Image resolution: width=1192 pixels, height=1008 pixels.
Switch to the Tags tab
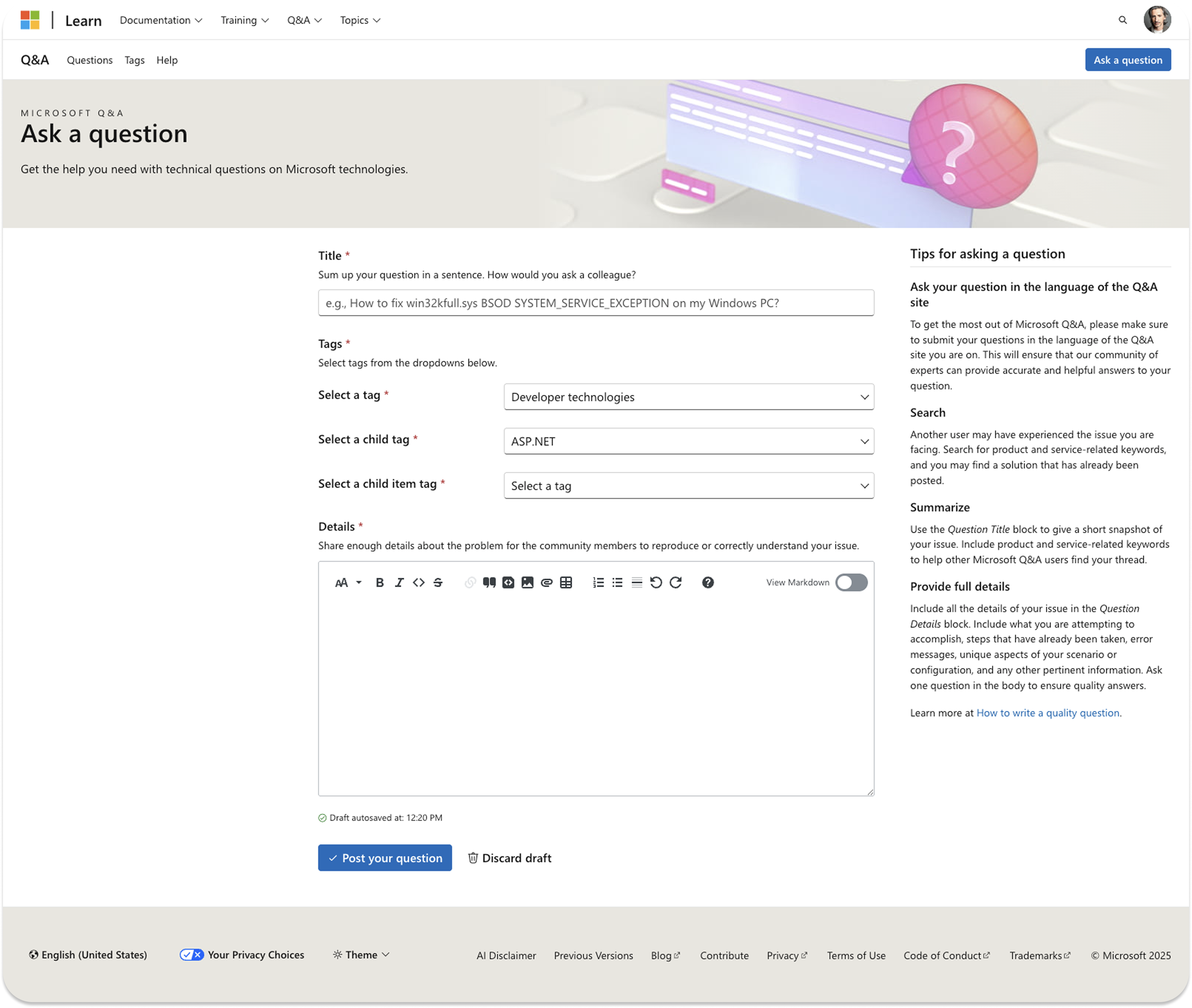[x=134, y=60]
